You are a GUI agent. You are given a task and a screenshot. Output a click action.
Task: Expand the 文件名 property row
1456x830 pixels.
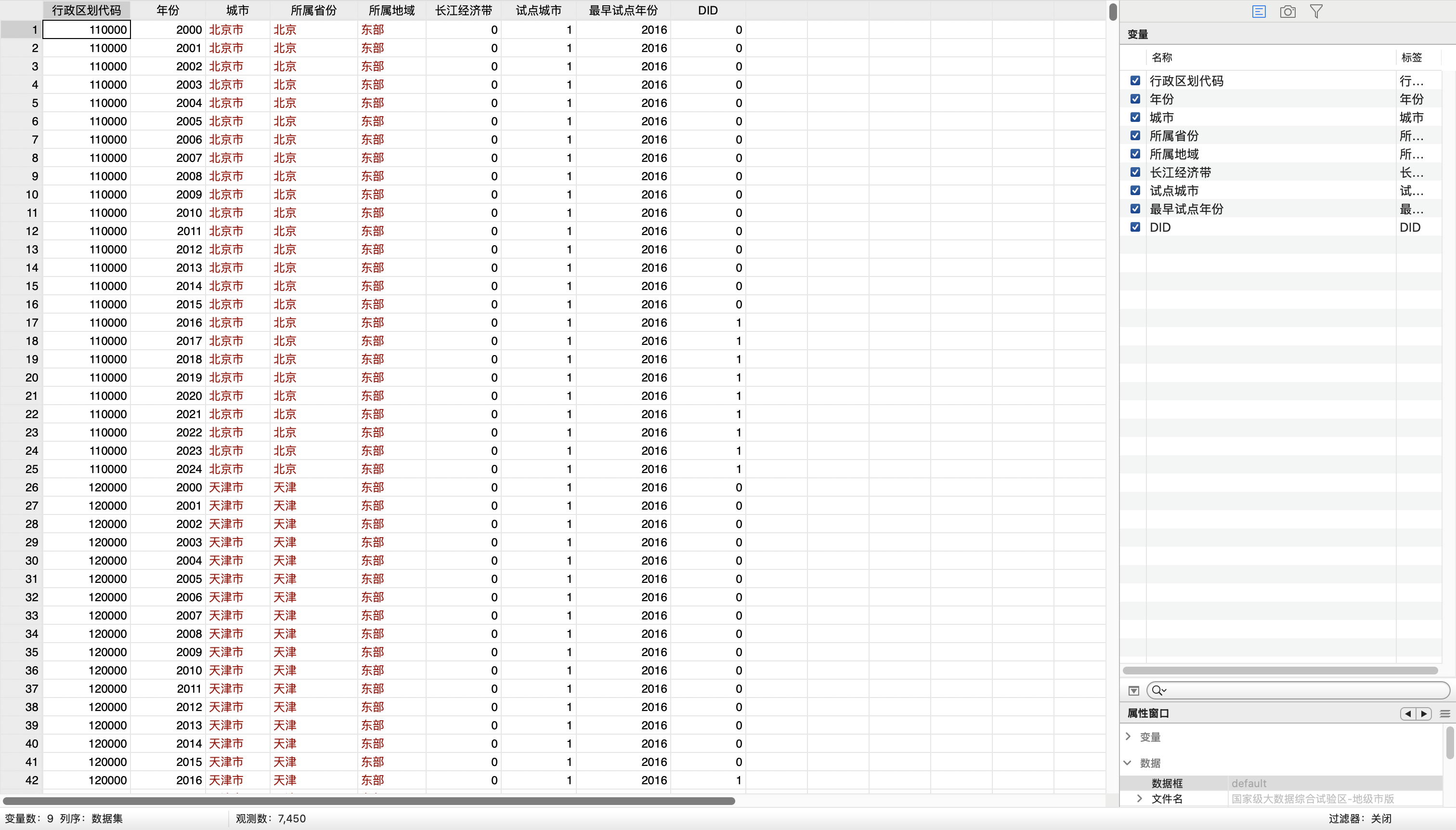[x=1139, y=799]
